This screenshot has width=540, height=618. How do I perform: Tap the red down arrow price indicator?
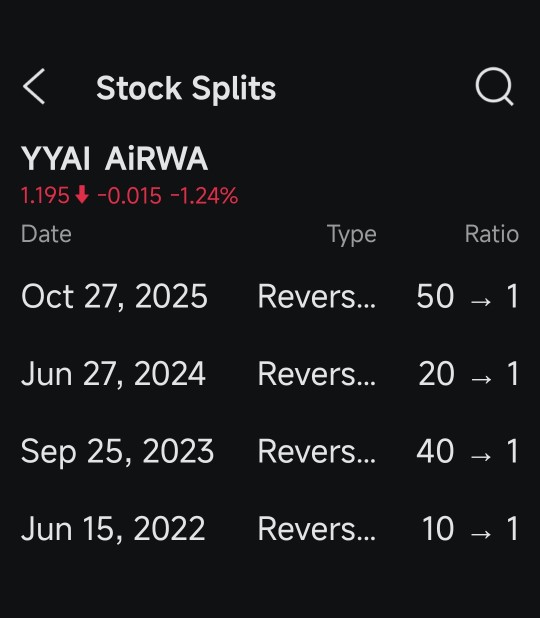coord(82,195)
